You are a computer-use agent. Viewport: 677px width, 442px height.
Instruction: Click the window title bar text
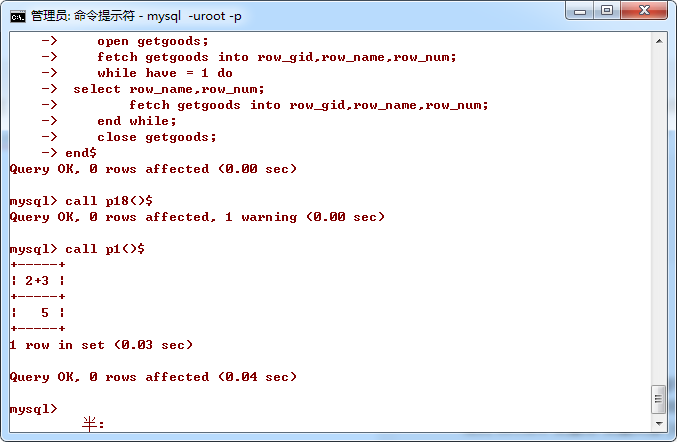(x=140, y=14)
